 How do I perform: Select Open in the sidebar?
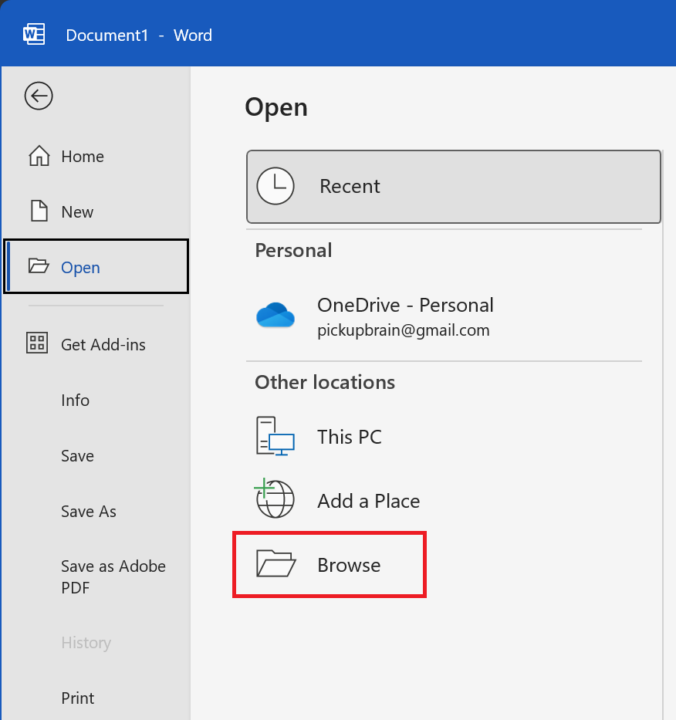point(96,266)
